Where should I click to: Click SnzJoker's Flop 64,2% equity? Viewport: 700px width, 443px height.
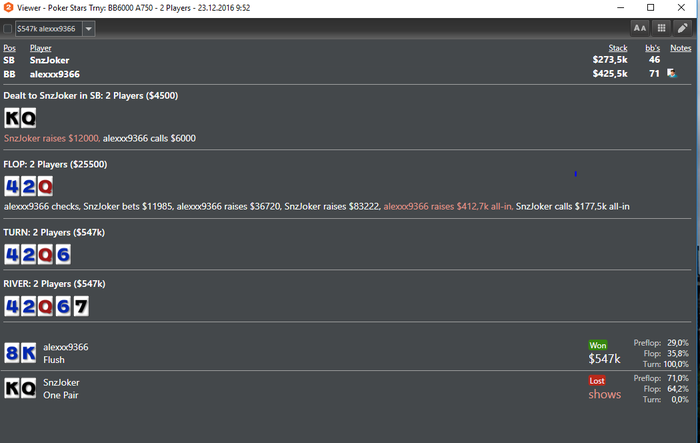678,389
